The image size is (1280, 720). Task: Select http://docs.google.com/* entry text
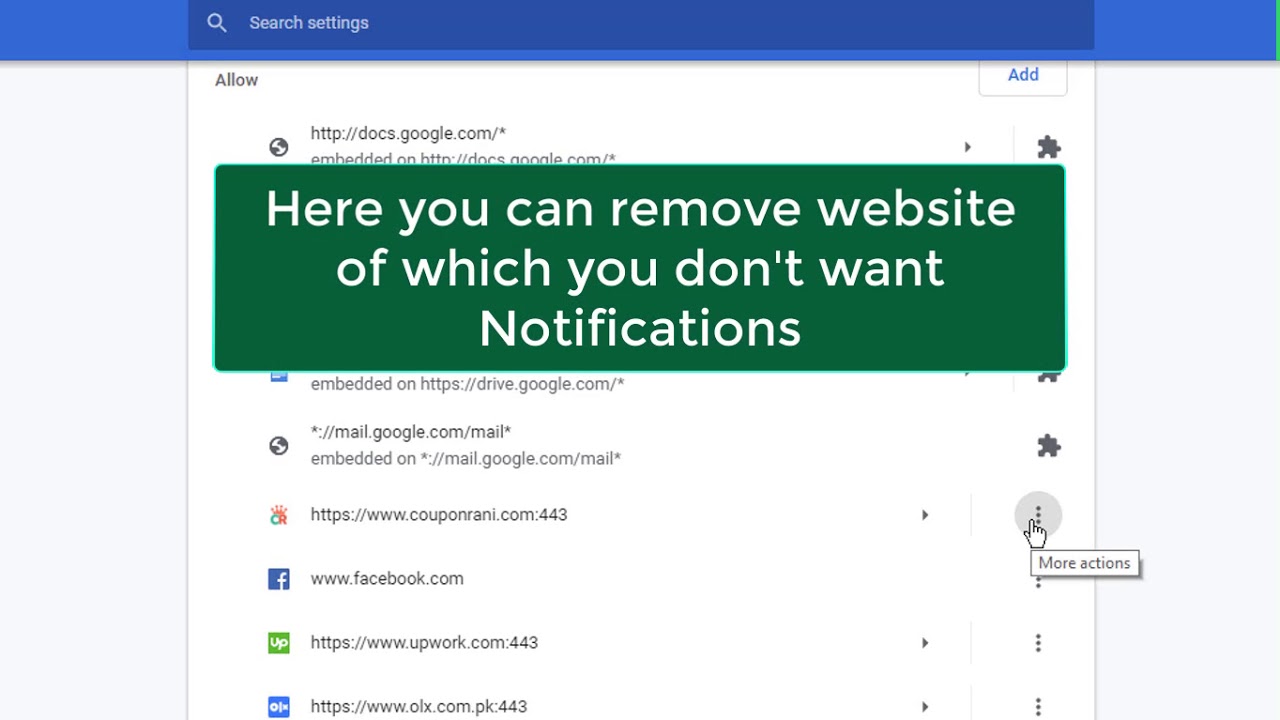[x=408, y=133]
